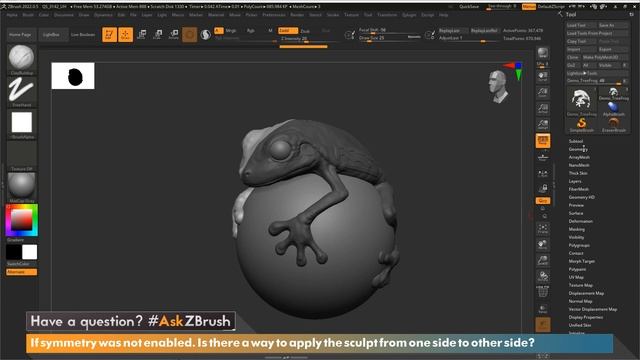Click the Move view icon in right shelf
640x360 pixels.
coord(542,244)
